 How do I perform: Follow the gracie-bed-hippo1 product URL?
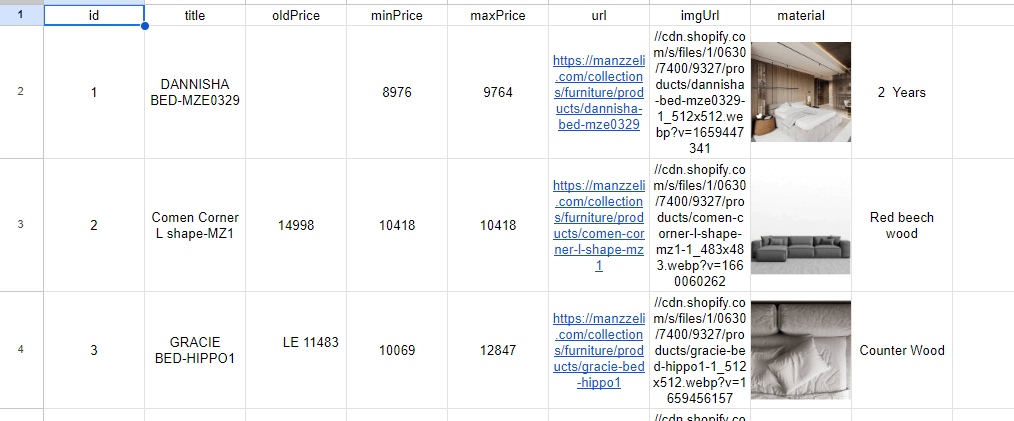pos(598,350)
